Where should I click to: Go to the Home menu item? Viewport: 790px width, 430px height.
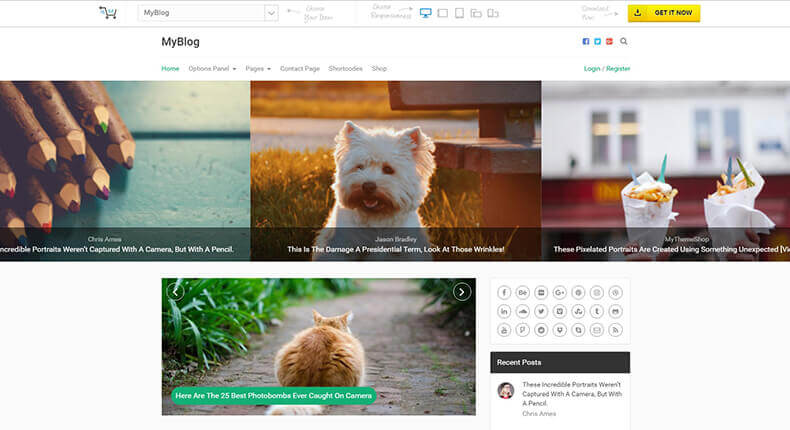click(x=170, y=69)
